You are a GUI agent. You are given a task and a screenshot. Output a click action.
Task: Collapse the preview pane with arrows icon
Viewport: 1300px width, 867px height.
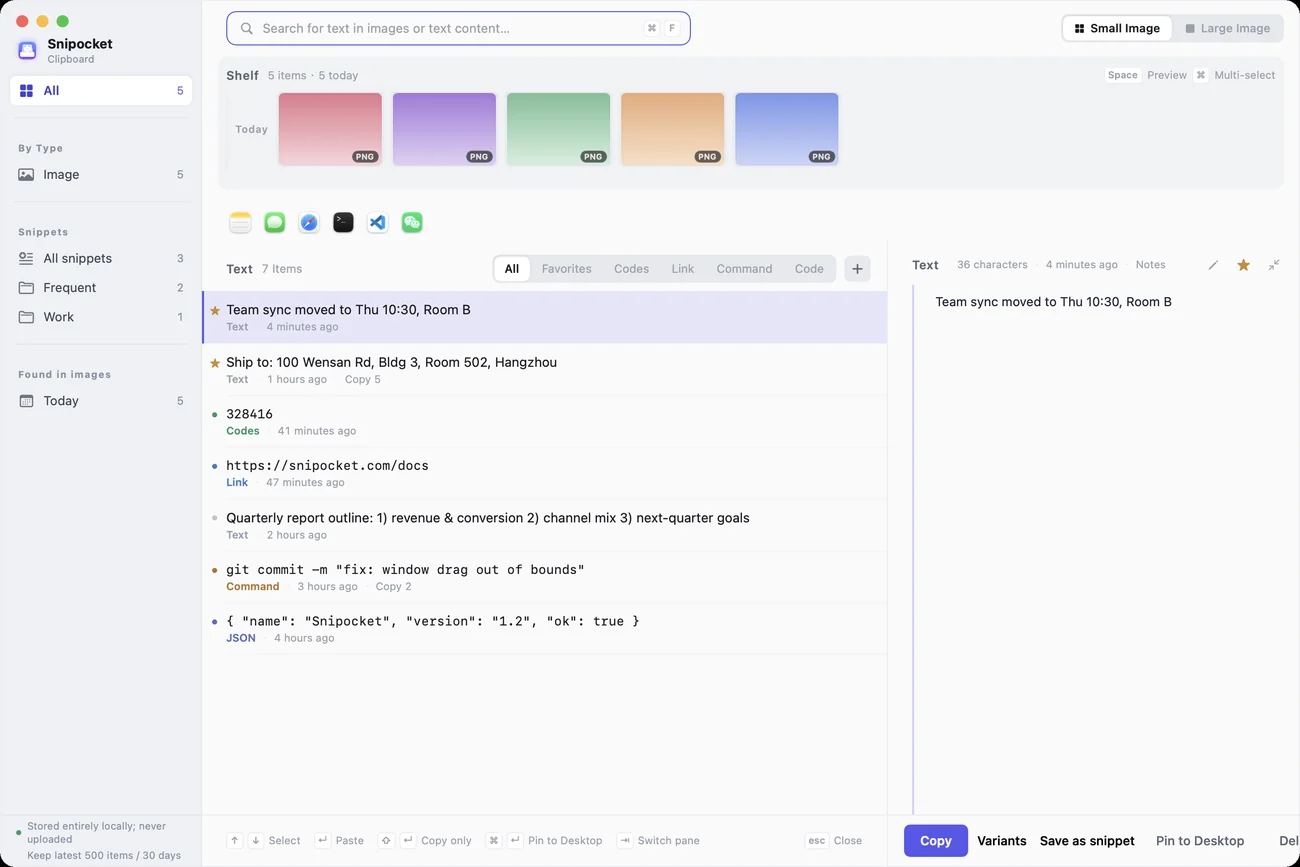tap(1274, 265)
